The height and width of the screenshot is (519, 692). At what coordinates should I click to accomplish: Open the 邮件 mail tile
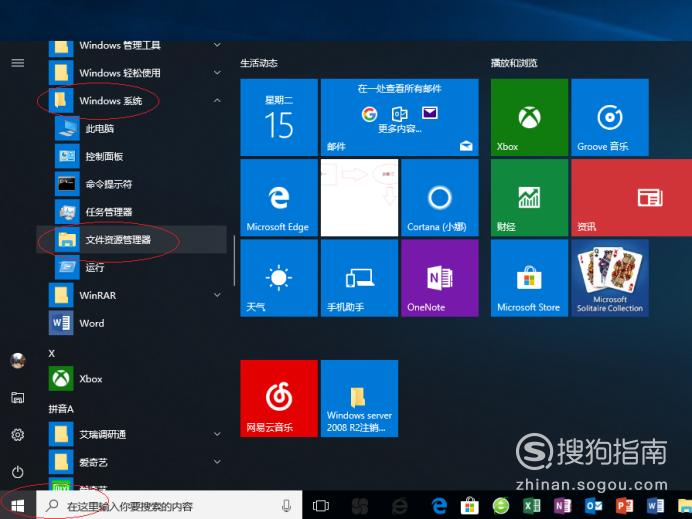400,117
